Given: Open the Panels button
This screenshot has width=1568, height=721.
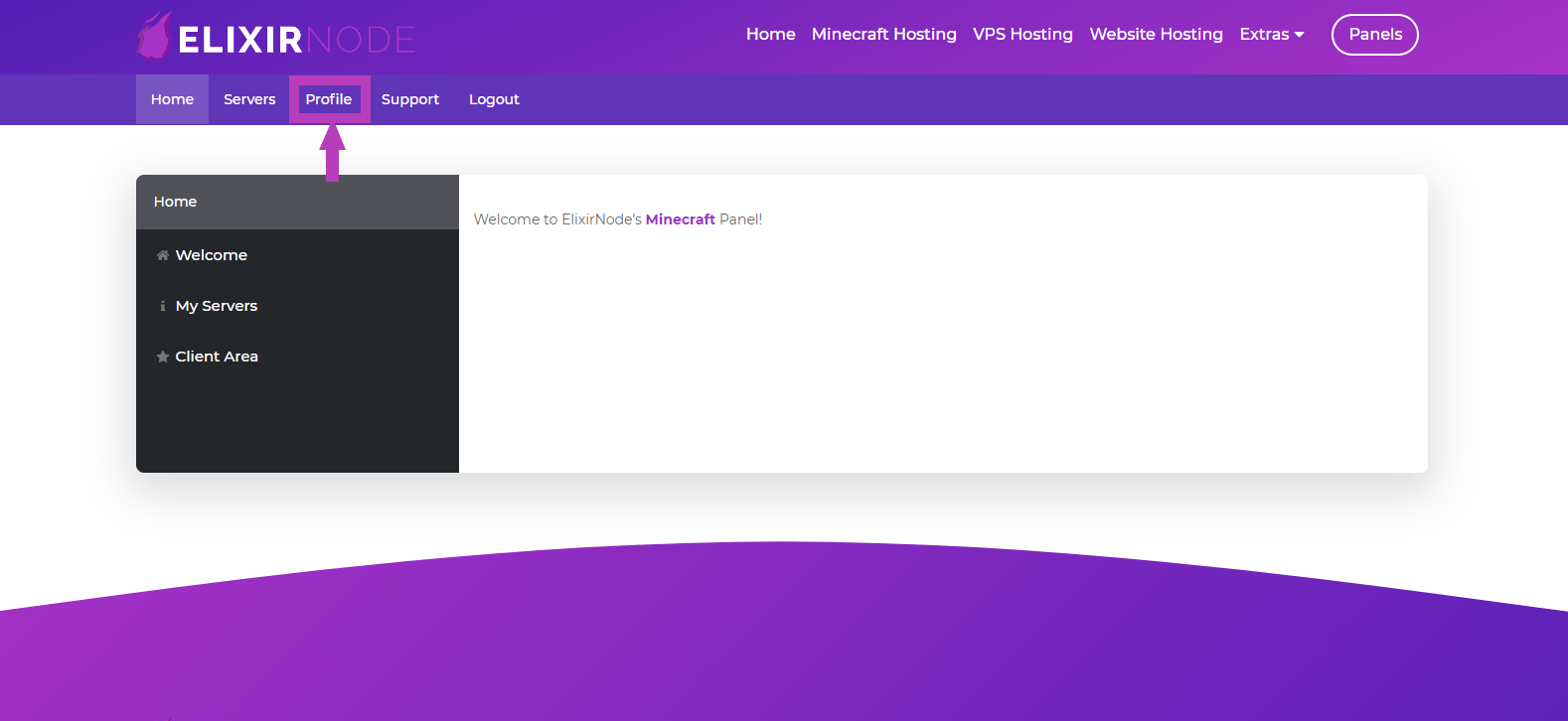Looking at the screenshot, I should tap(1375, 35).
